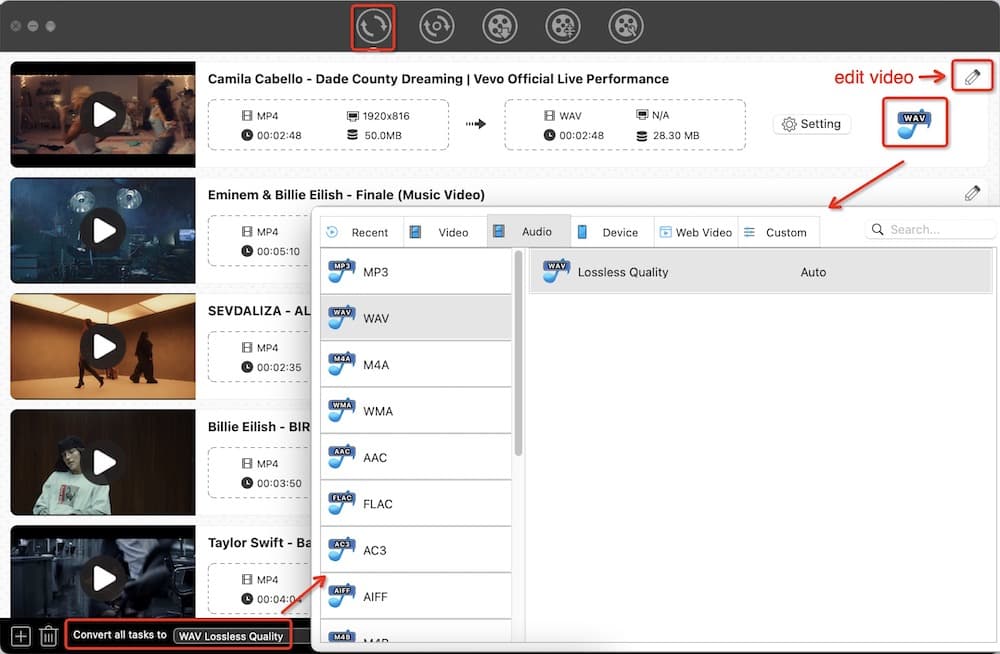Open the Custom tab
The height and width of the screenshot is (654, 1000).
click(779, 232)
